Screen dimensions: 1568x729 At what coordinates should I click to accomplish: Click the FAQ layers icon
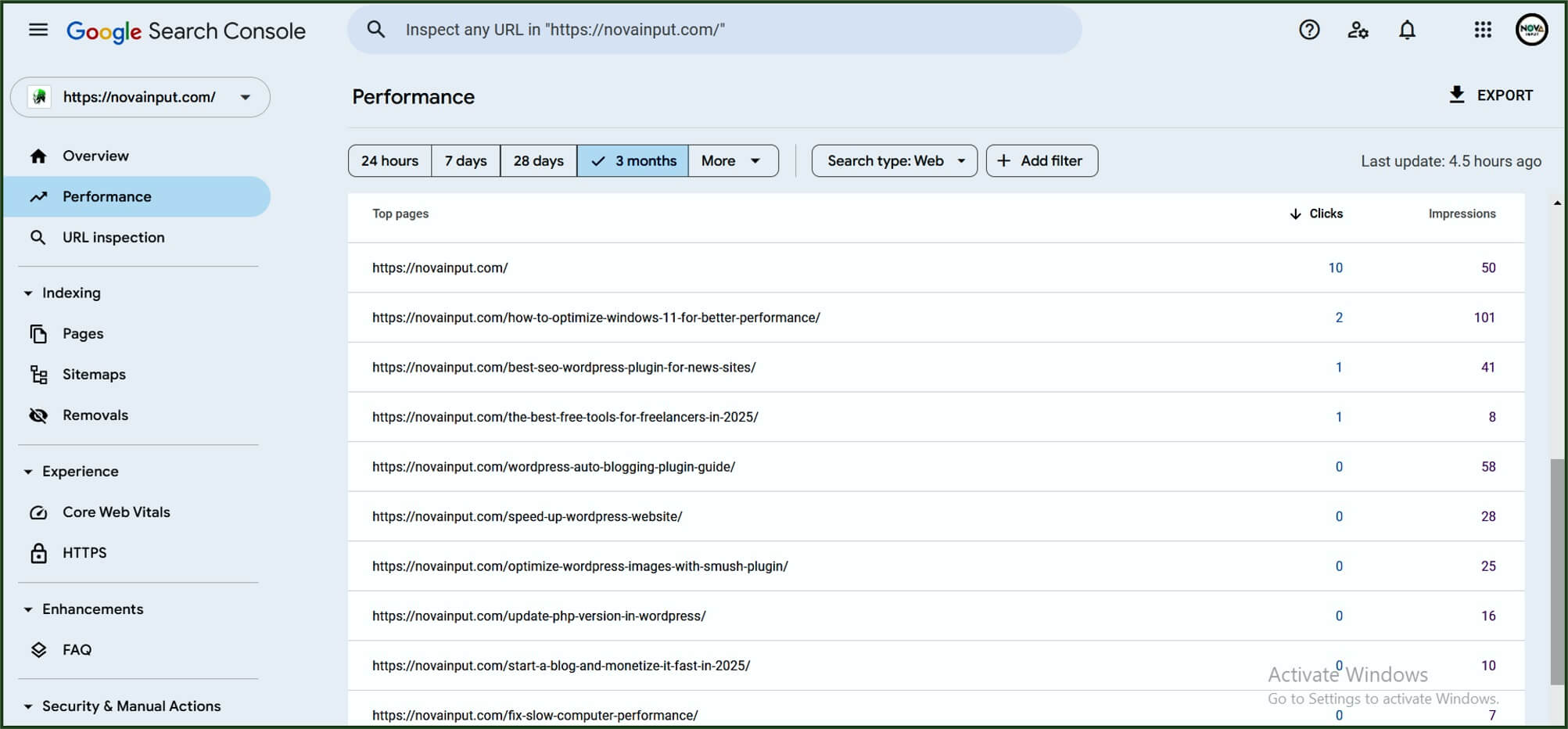pyautogui.click(x=38, y=649)
